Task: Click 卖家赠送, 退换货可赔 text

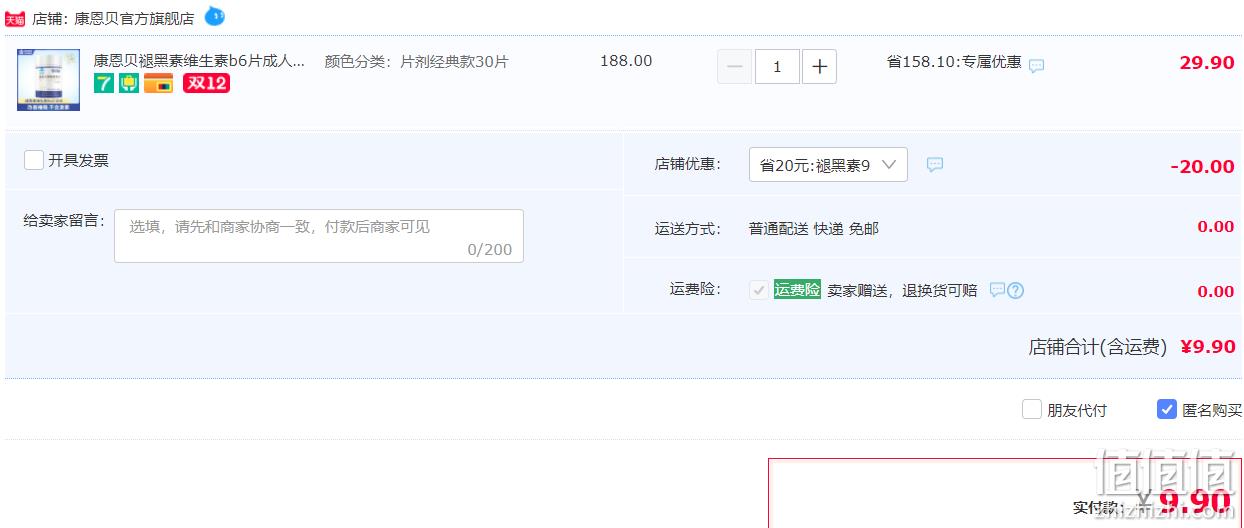Action: click(x=902, y=290)
